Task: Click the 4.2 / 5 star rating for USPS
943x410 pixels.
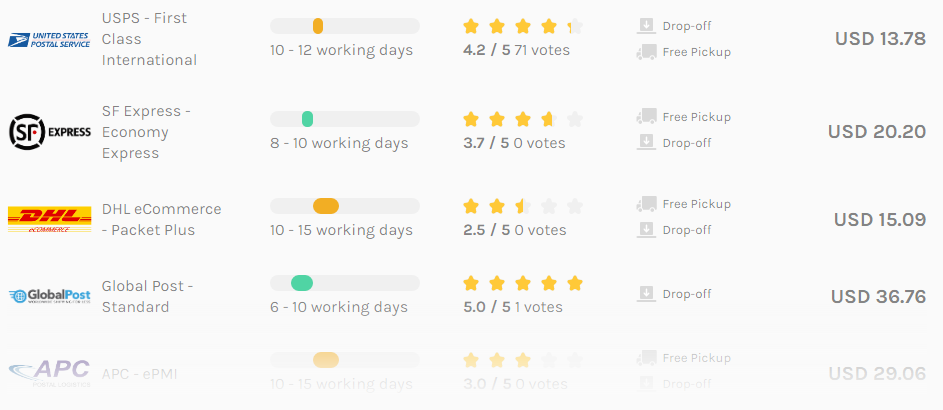Action: coord(523,26)
